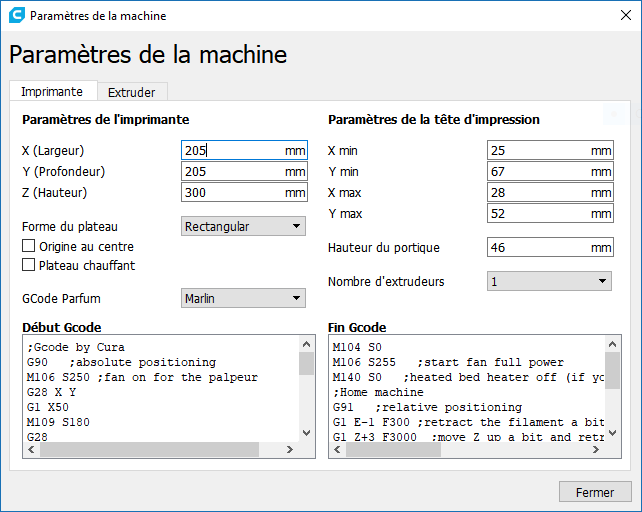Open the Forme du plateau dropdown
The height and width of the screenshot is (512, 642).
244,227
